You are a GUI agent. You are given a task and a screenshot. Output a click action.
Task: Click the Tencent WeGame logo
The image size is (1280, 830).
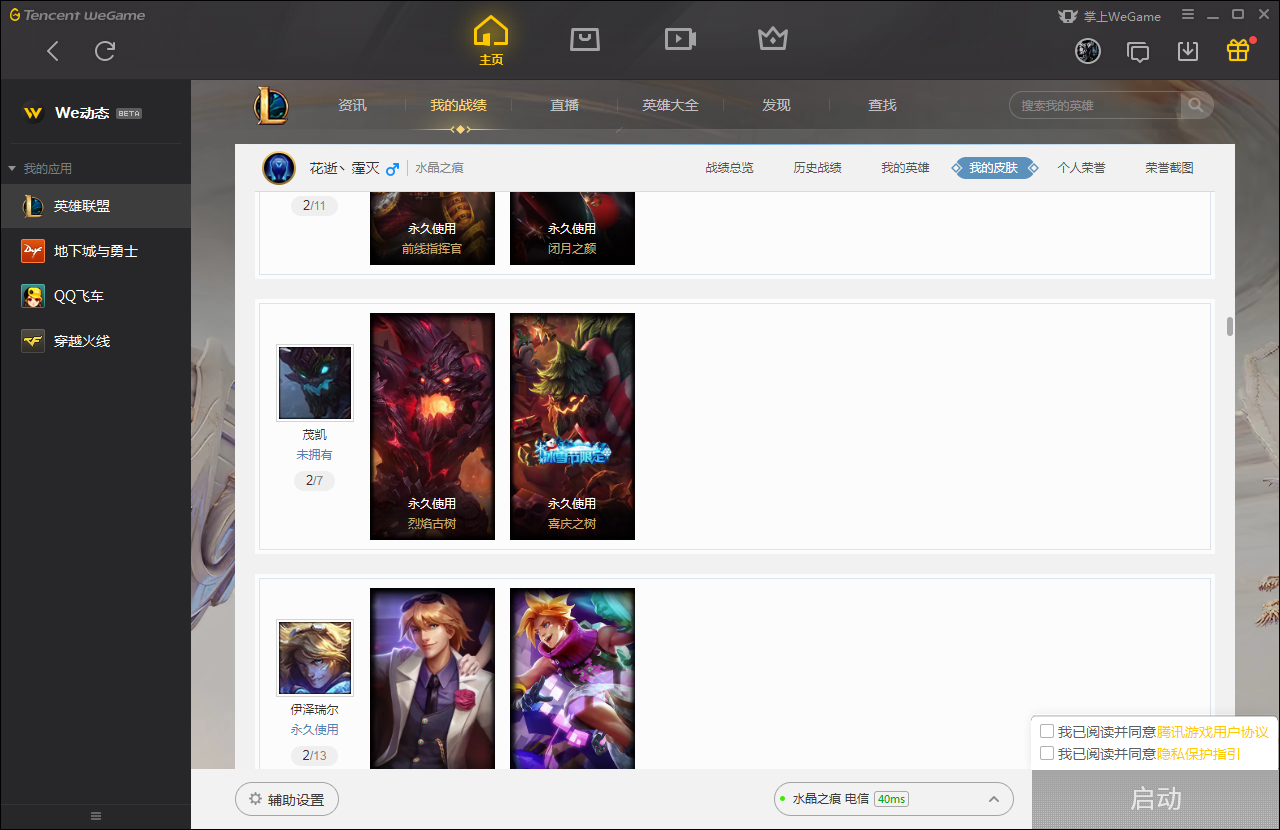(77, 15)
